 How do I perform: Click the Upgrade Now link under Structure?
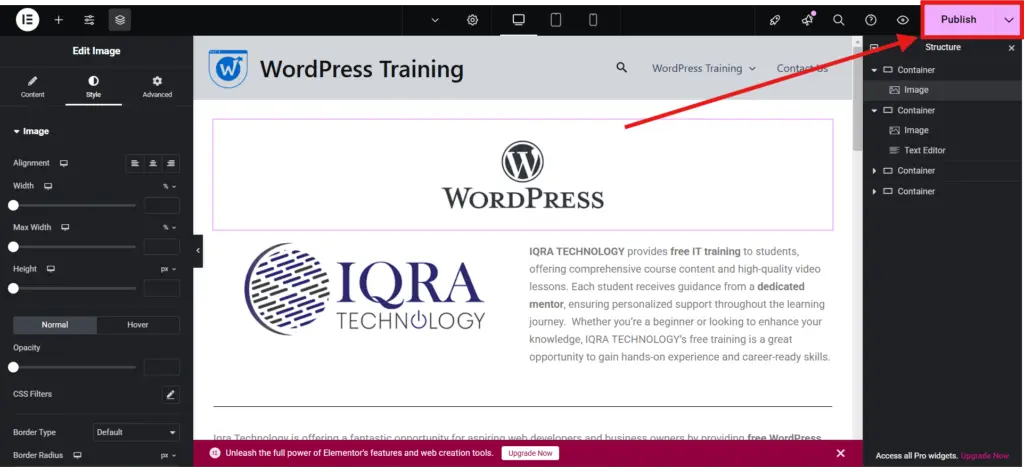(x=985, y=456)
